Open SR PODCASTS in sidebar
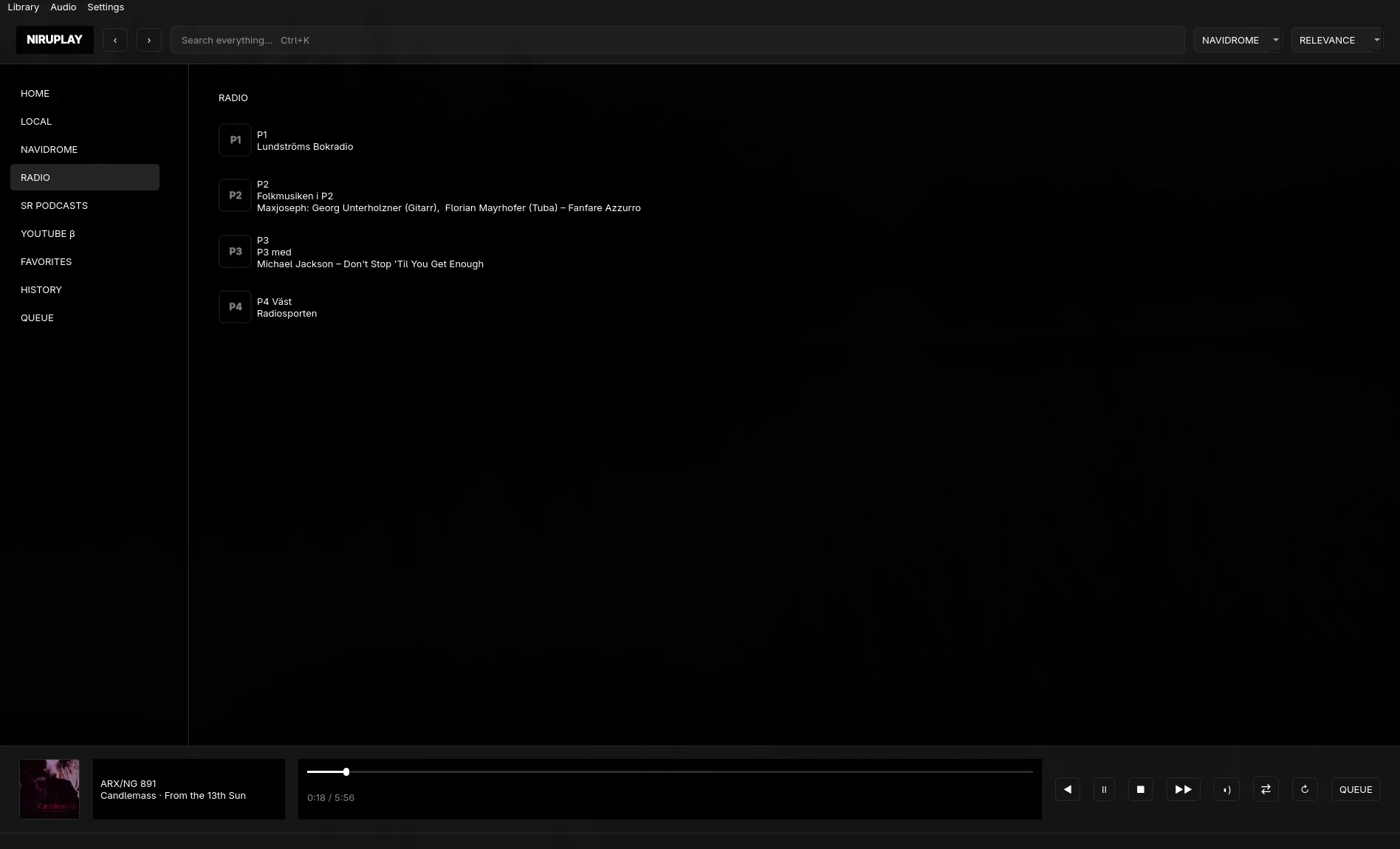This screenshot has height=849, width=1400. 85,205
